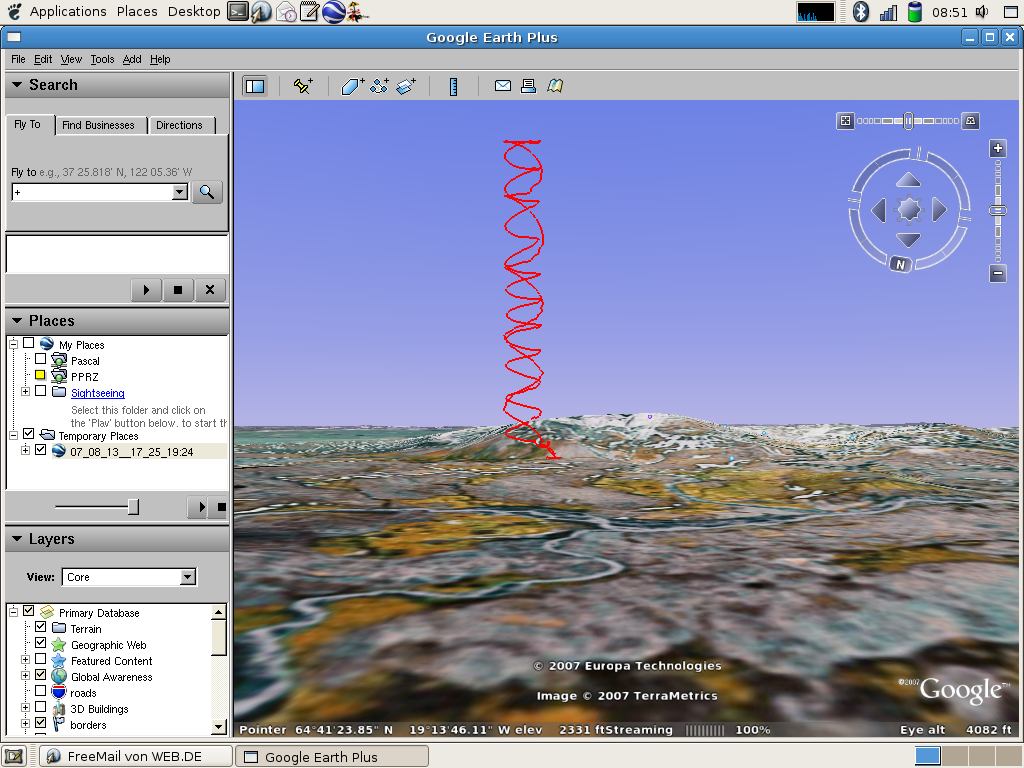Click the search results play button
The height and width of the screenshot is (768, 1024).
tap(146, 290)
